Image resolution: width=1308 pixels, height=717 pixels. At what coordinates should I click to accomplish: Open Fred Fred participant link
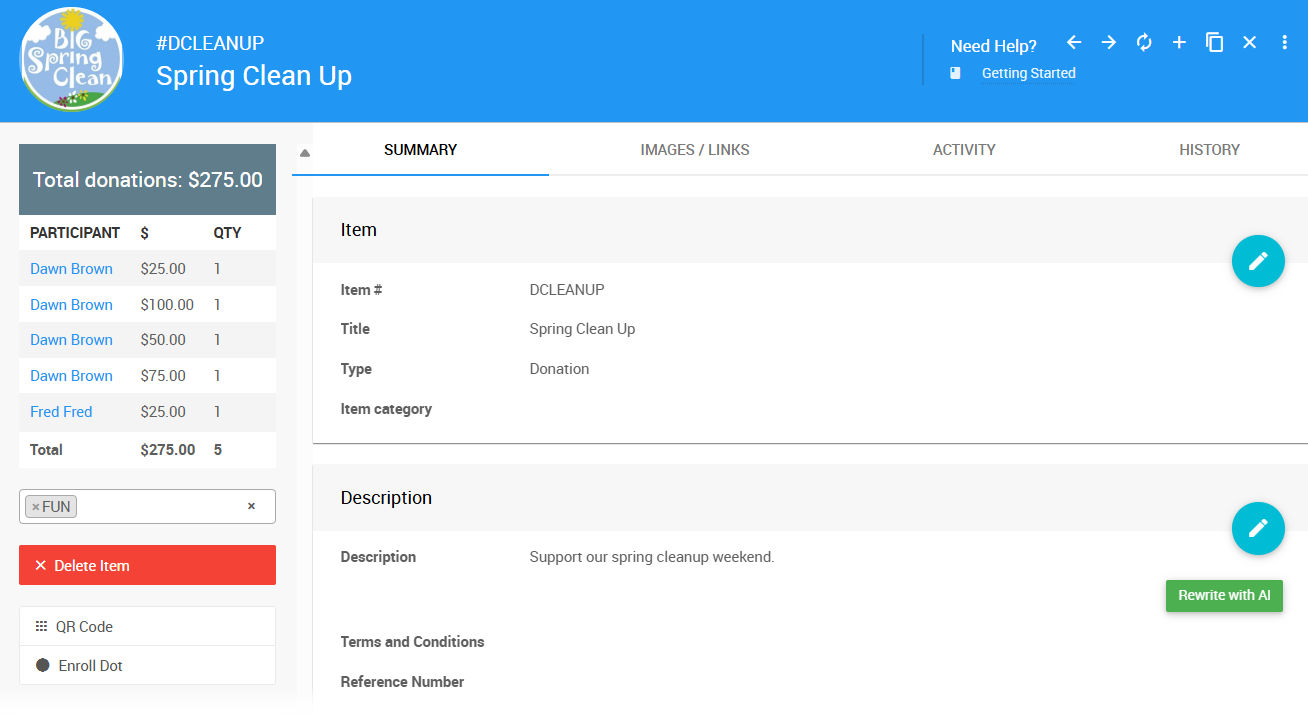[61, 412]
